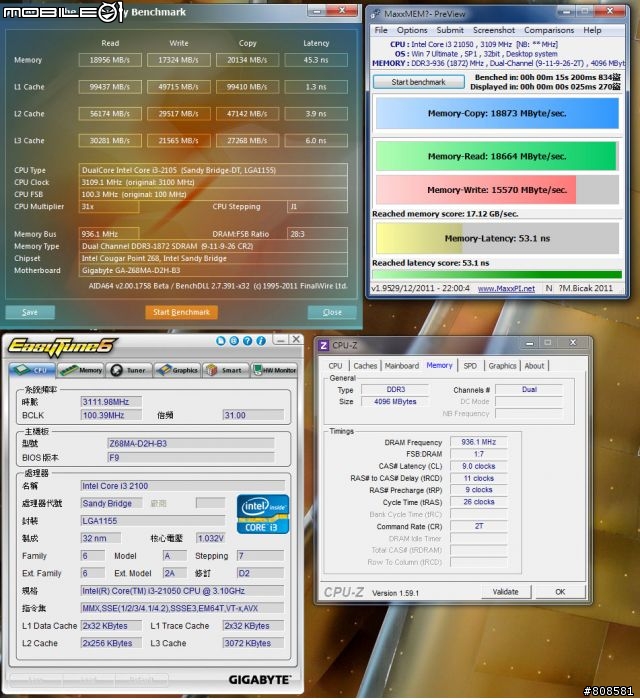Viewport: 640px width, 699px height.
Task: Open the Graphics tab in EasyTune6
Action: 177,370
